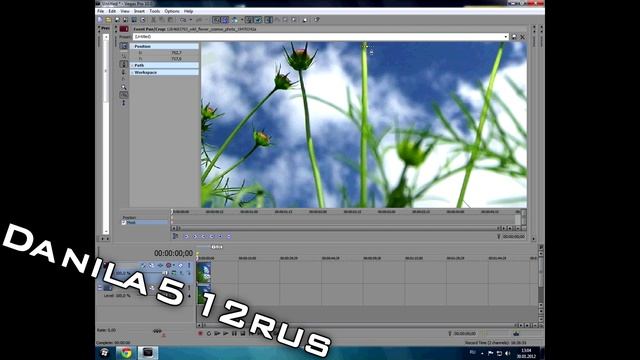Open the Insert menu
Viewport: 640px width, 360px height.
point(139,11)
